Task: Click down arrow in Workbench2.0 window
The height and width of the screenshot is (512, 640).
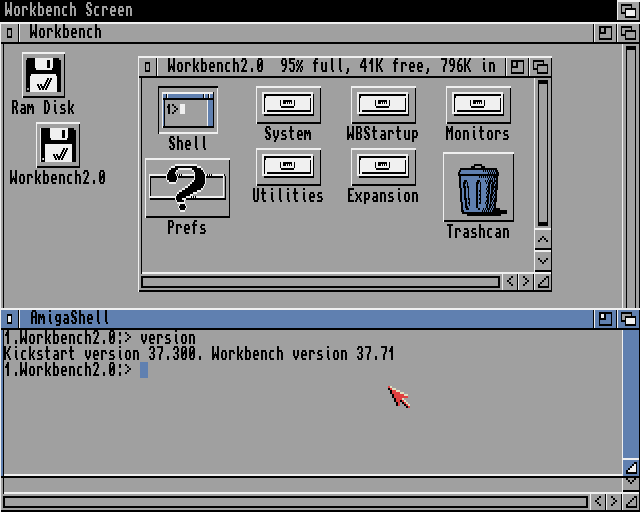Action: pos(542,260)
